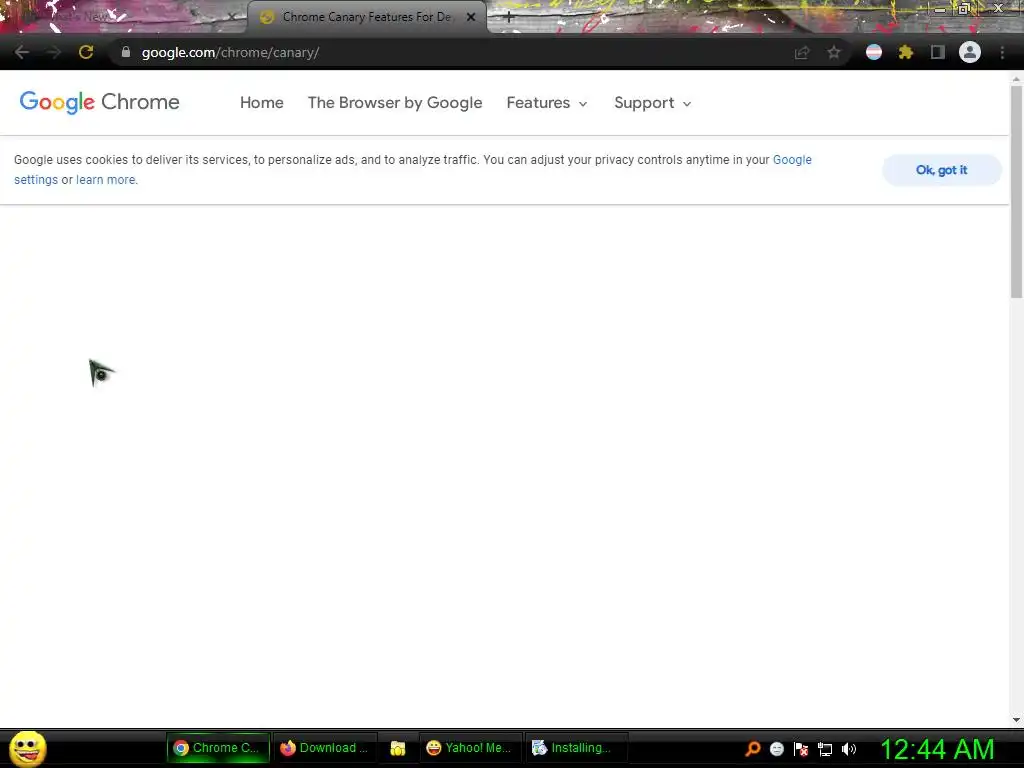This screenshot has height=768, width=1024.
Task: Switch to the Installing... taskbar item
Action: point(576,748)
